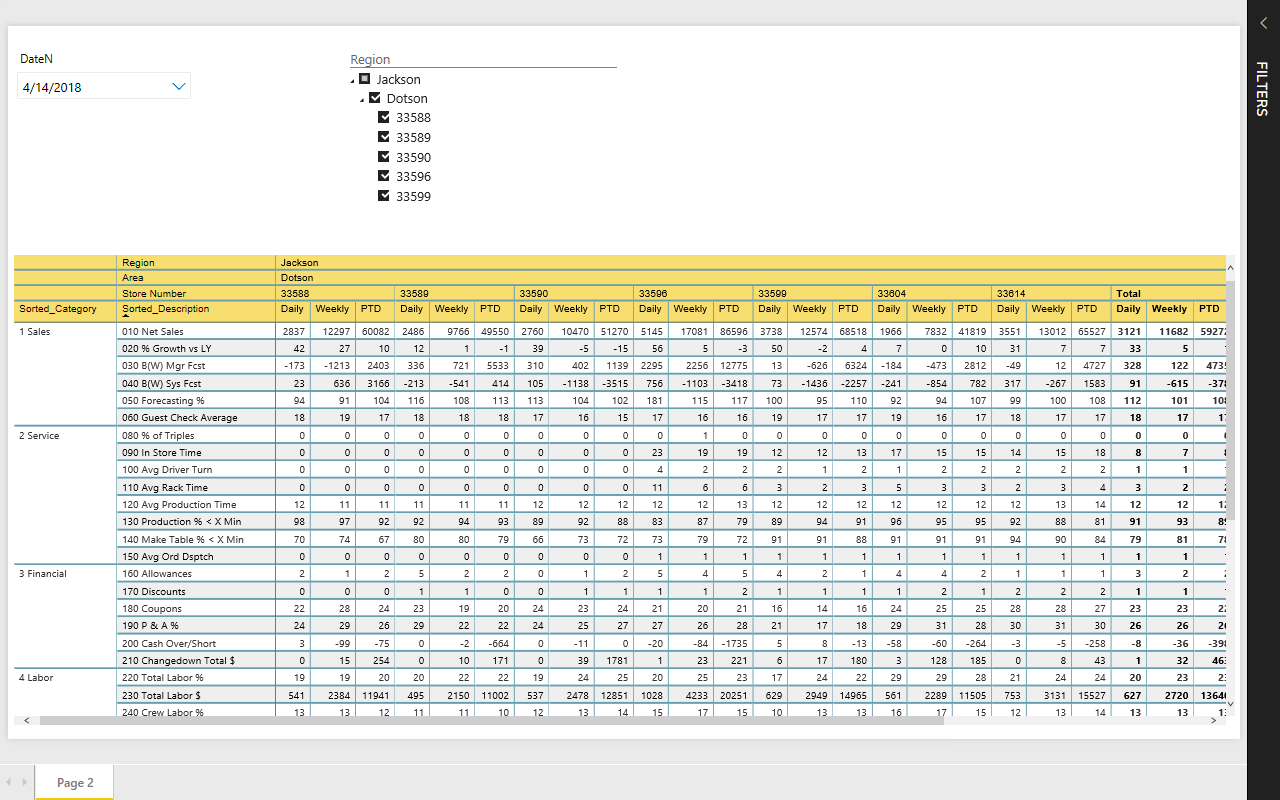The height and width of the screenshot is (800, 1280).
Task: Uncheck the Dotson area checkbox
Action: click(375, 98)
